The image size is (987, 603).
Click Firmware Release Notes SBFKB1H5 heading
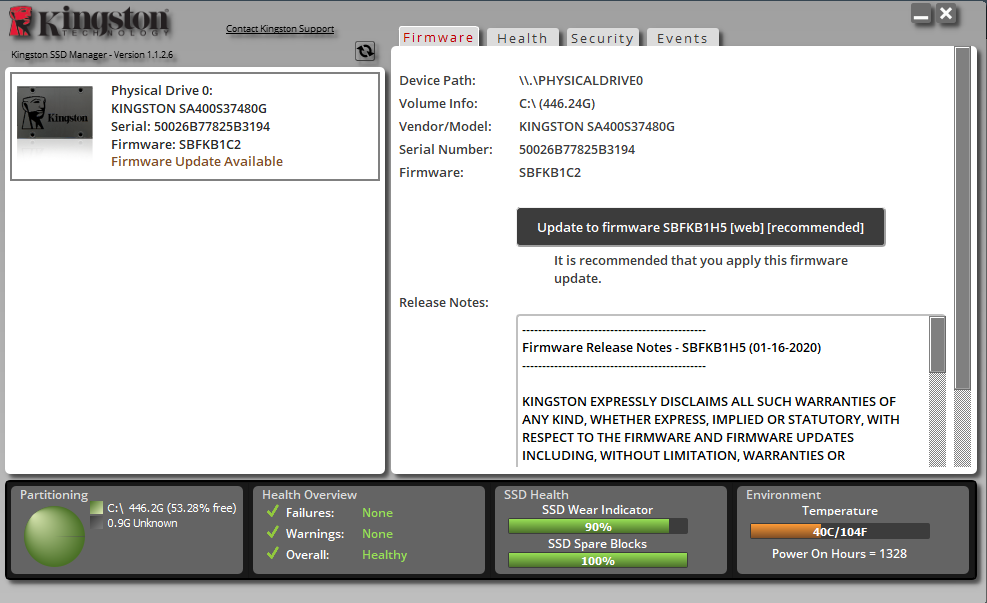point(671,347)
